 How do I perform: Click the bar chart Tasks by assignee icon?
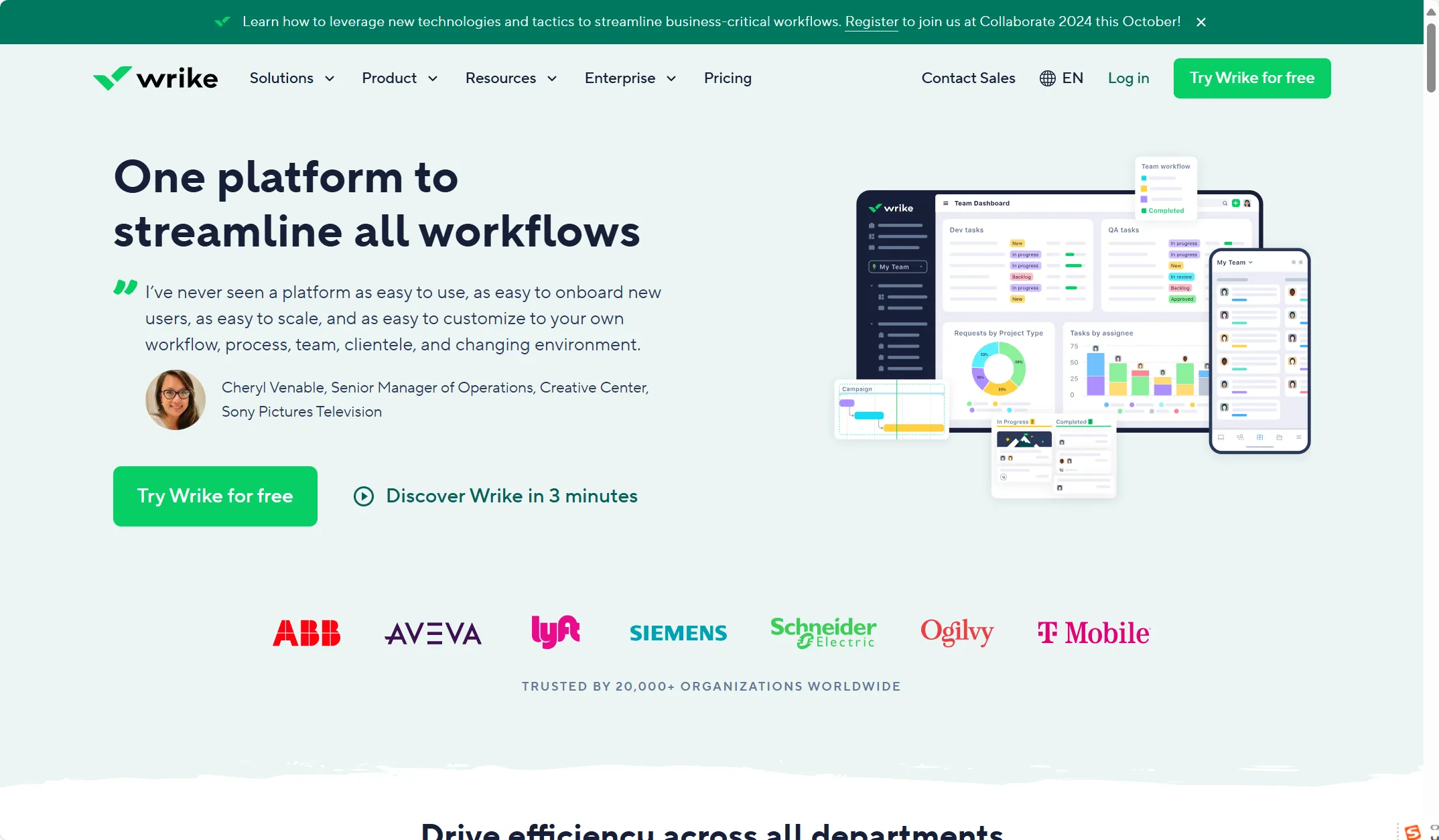[1130, 370]
